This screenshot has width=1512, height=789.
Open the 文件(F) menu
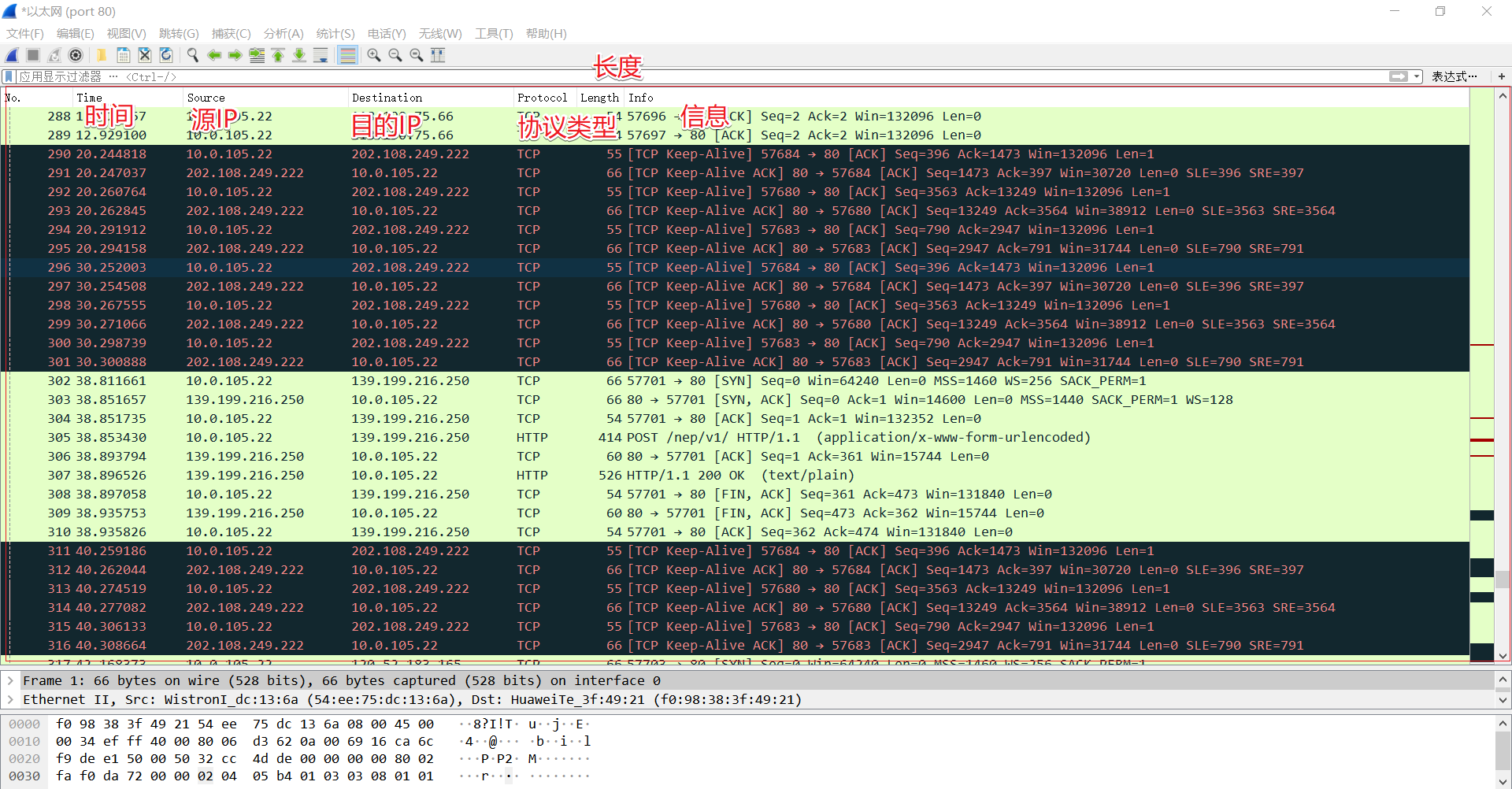[25, 33]
